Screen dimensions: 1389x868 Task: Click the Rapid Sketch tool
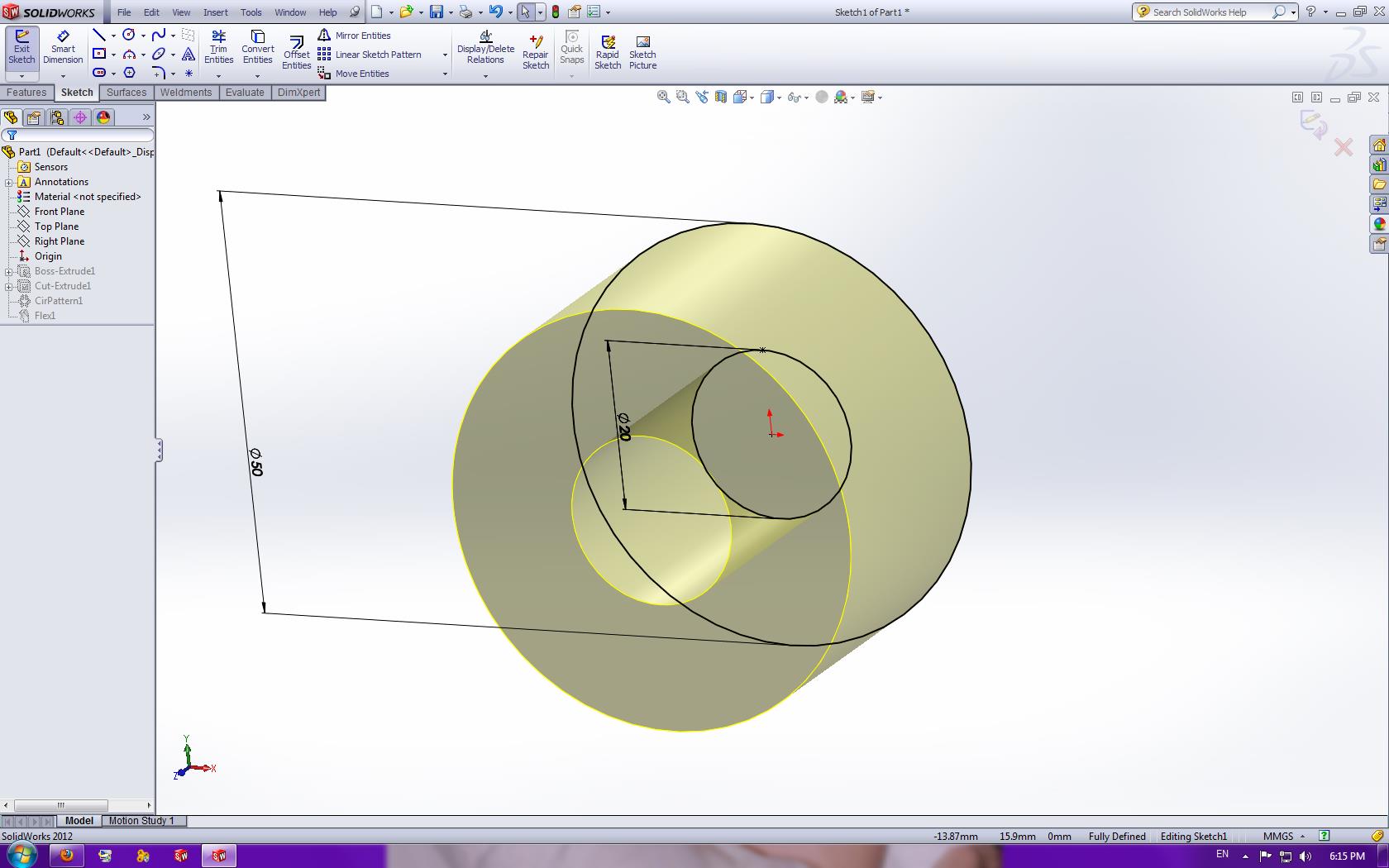point(608,53)
